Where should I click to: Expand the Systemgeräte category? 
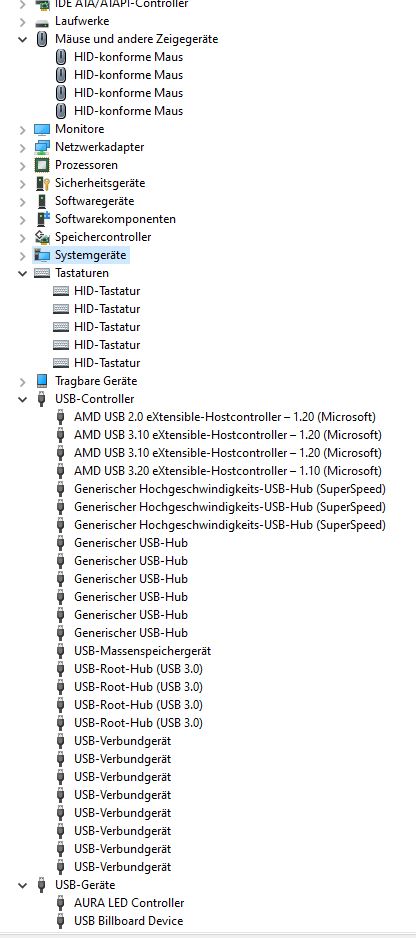tap(23, 255)
